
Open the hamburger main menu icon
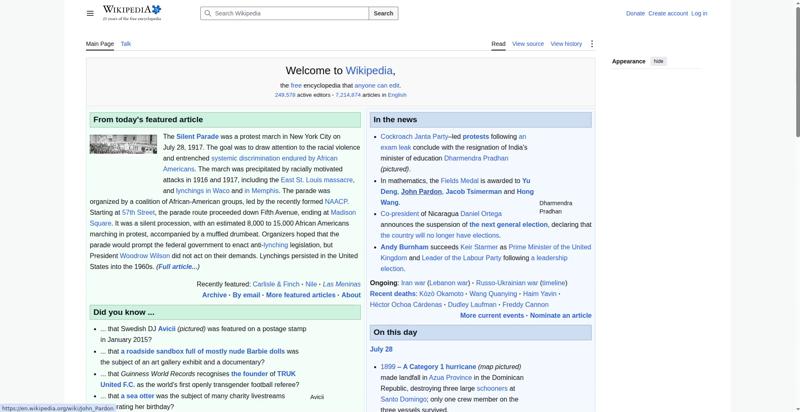(90, 13)
